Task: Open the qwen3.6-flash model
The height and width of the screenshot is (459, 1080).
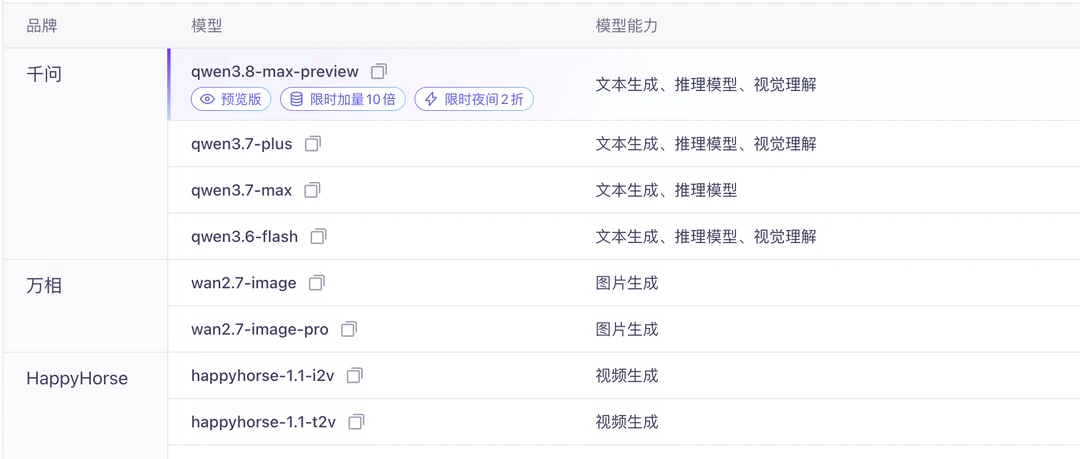Action: tap(245, 236)
